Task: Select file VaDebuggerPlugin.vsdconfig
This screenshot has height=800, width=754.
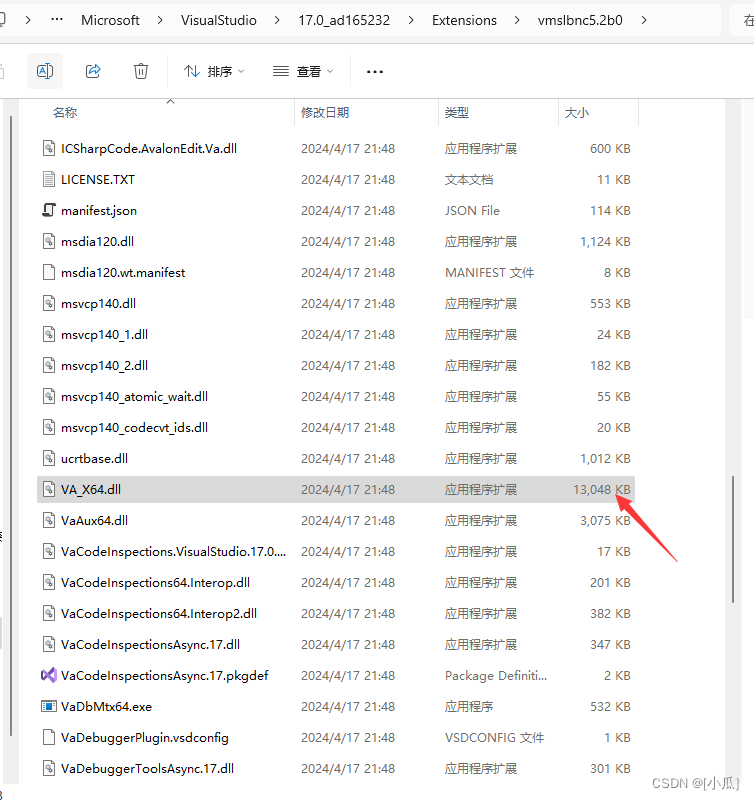Action: tap(336, 738)
